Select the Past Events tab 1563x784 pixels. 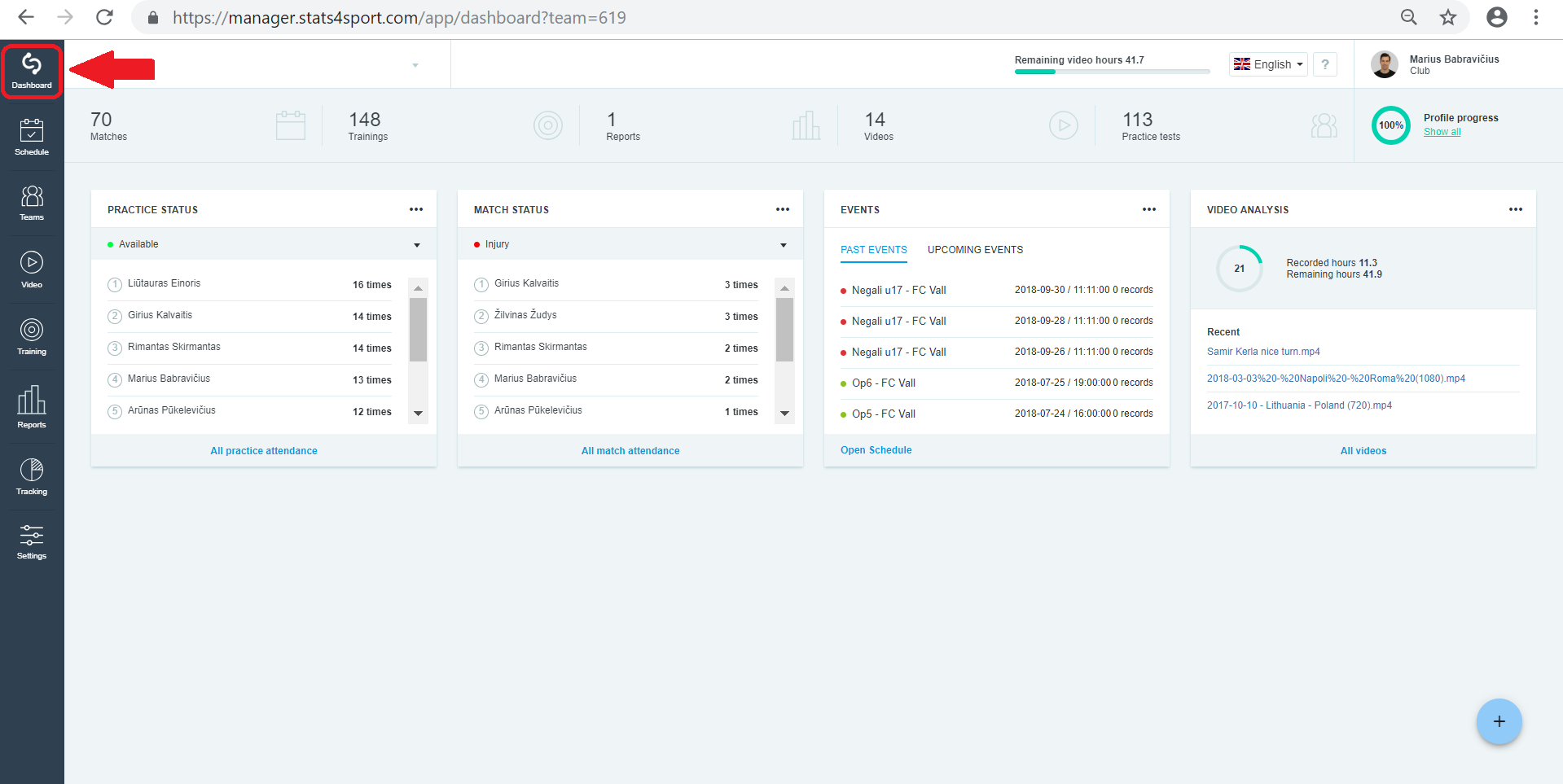[x=873, y=250]
